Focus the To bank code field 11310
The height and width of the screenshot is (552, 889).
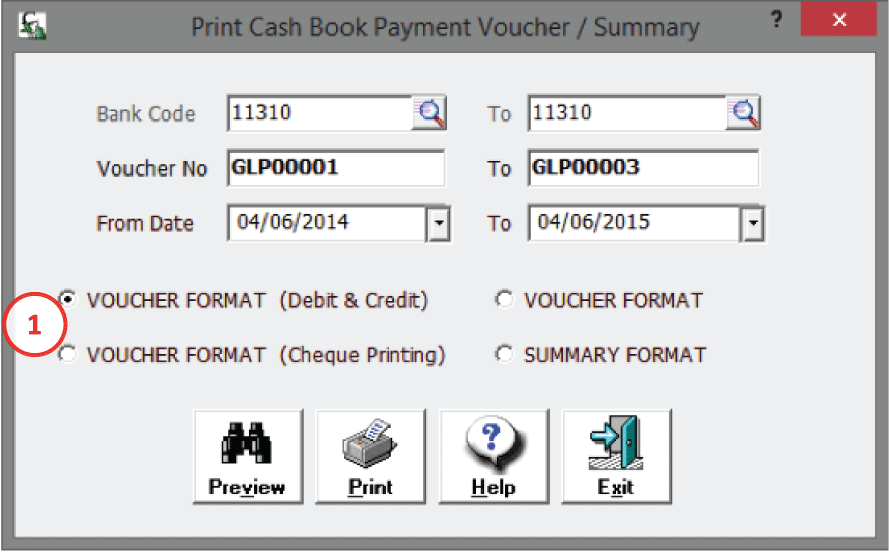pos(627,113)
